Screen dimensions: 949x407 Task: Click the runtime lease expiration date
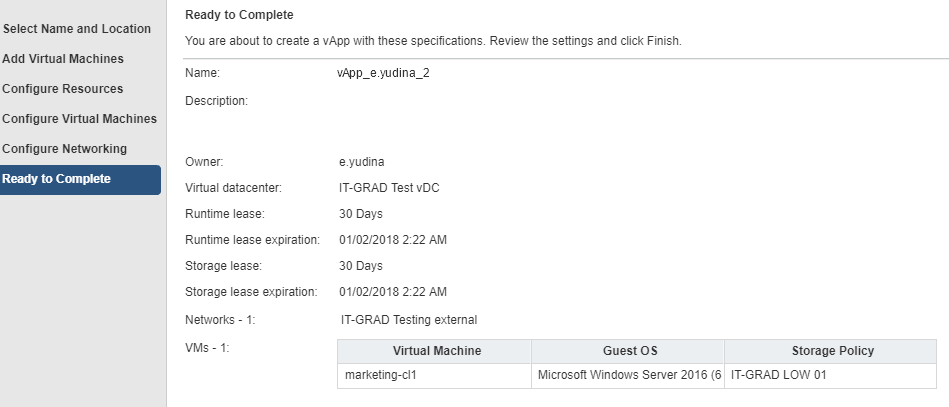point(393,240)
